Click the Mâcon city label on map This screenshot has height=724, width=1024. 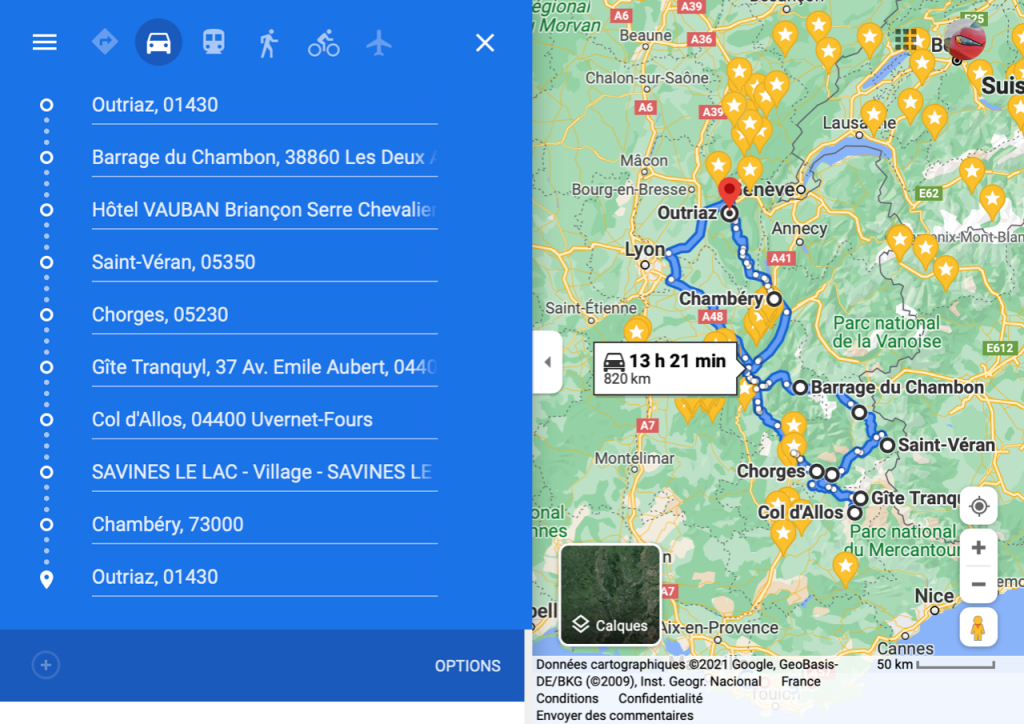[x=644, y=160]
